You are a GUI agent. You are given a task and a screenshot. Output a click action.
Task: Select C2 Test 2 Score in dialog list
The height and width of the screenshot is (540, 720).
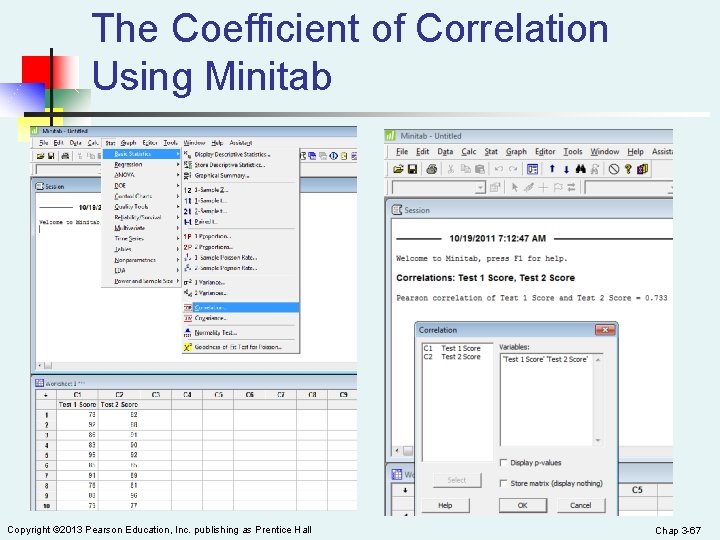click(x=452, y=357)
